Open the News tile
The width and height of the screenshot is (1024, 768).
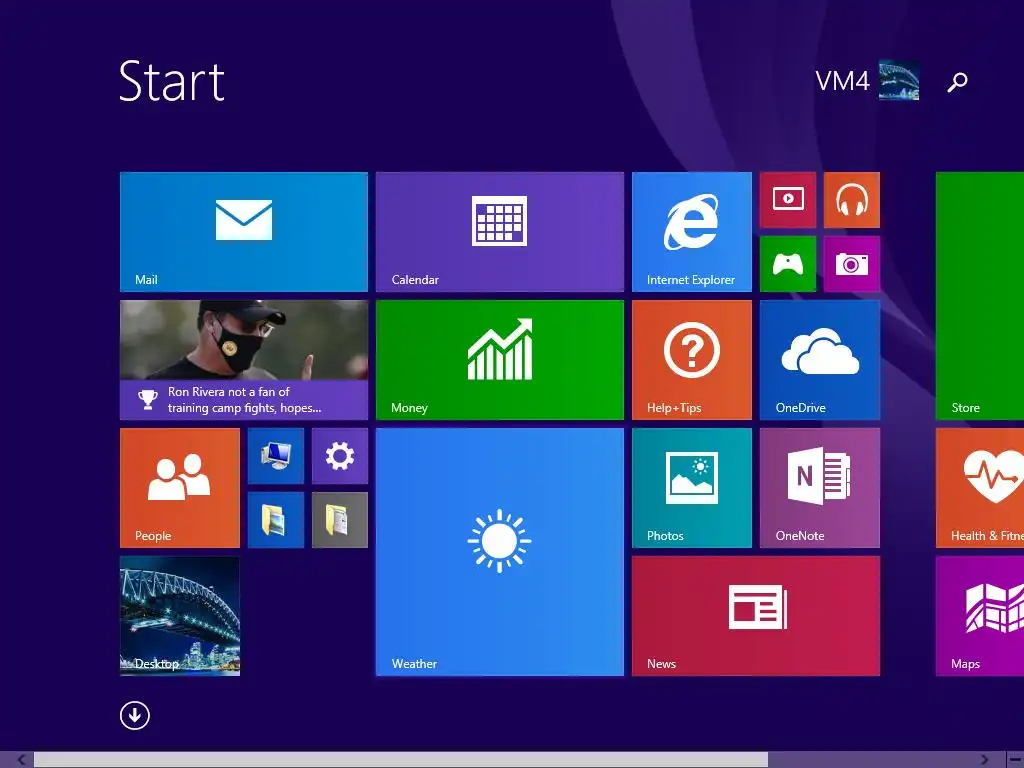(756, 616)
